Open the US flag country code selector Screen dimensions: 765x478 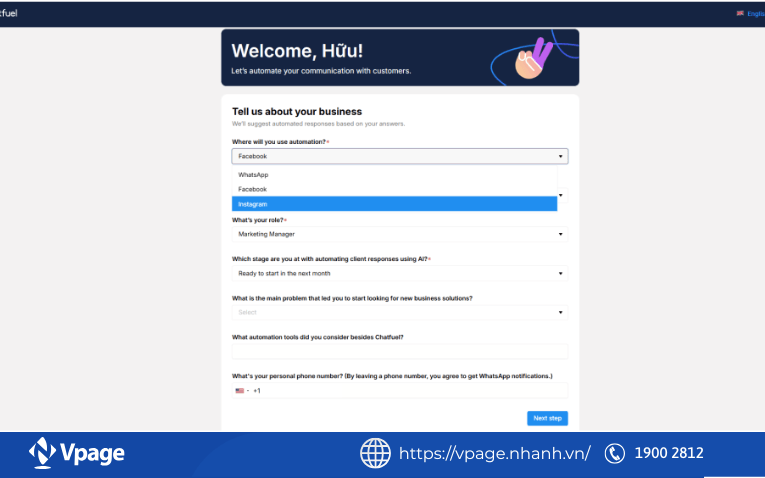(242, 391)
